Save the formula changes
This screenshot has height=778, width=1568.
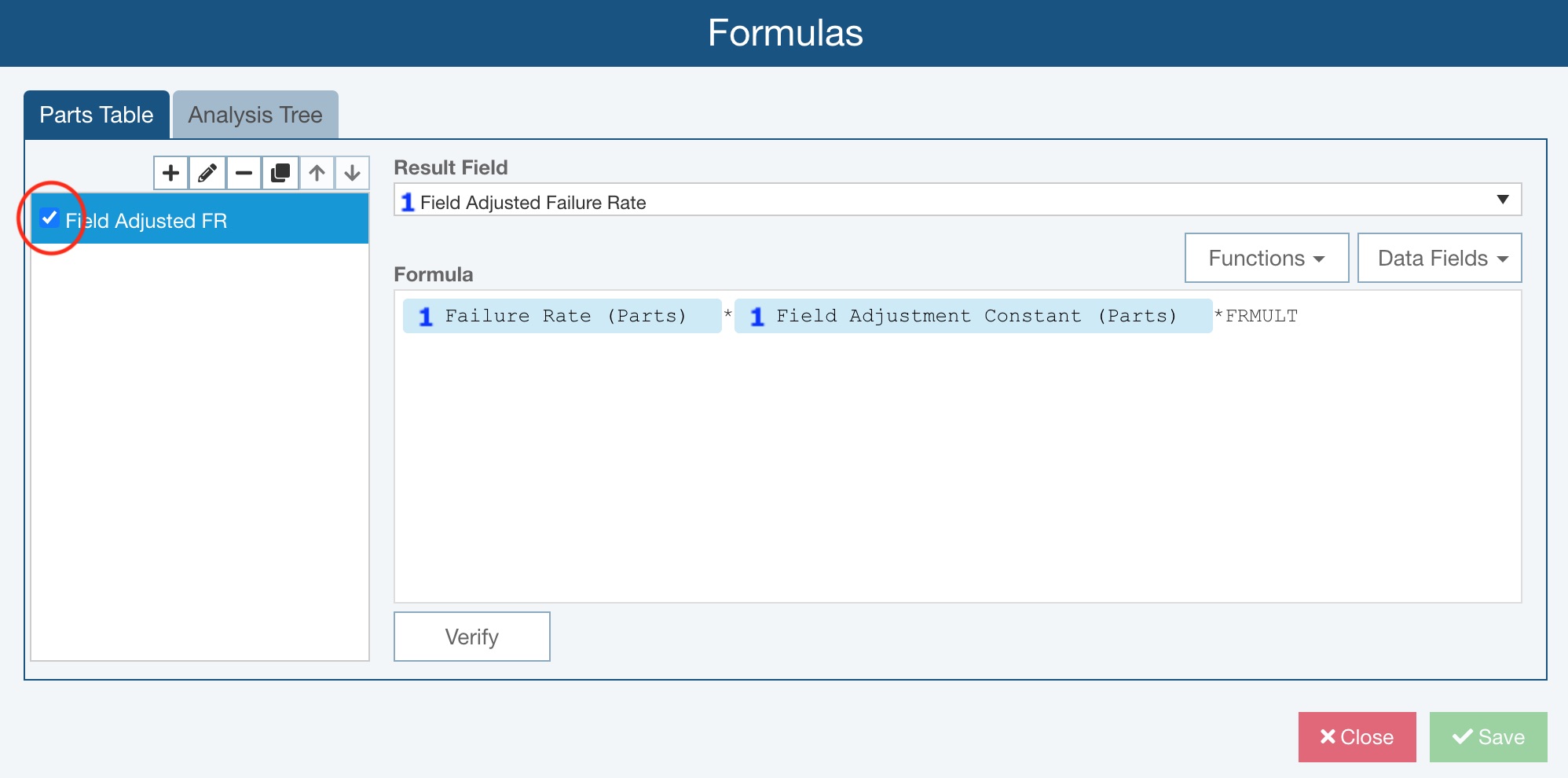pyautogui.click(x=1488, y=737)
